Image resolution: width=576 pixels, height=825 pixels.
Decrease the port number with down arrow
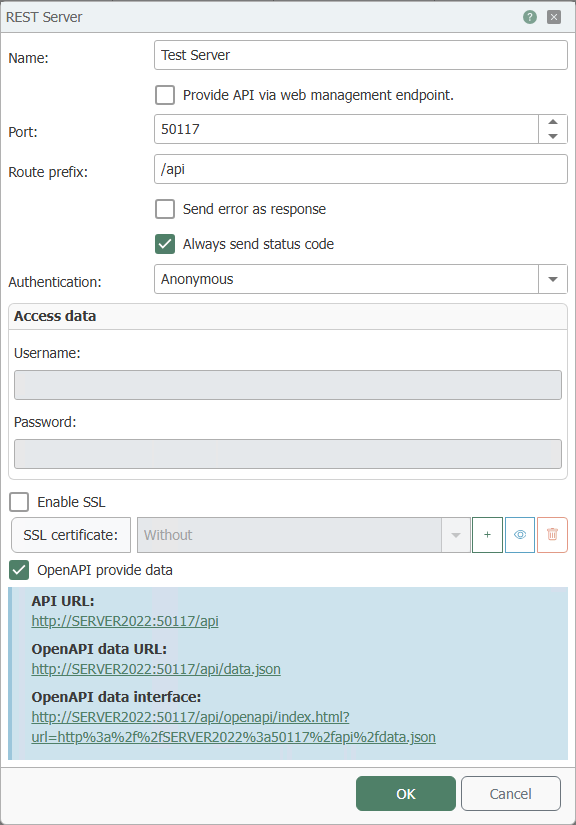[553, 136]
